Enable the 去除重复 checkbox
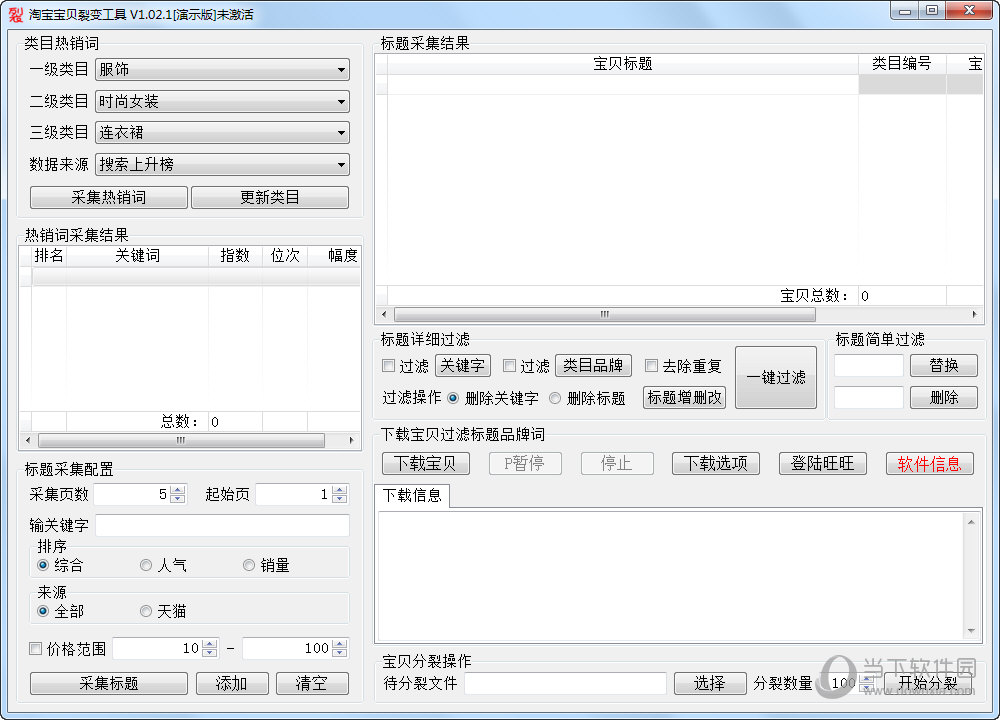The height and width of the screenshot is (720, 1000). [x=651, y=366]
